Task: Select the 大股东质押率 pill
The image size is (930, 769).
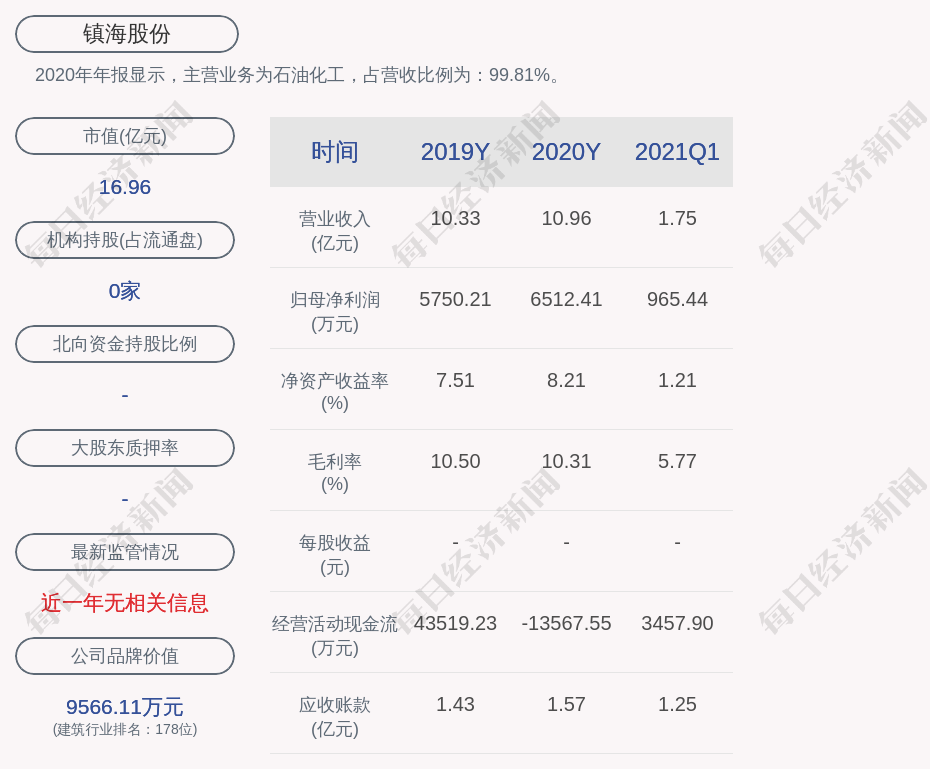Action: click(125, 448)
